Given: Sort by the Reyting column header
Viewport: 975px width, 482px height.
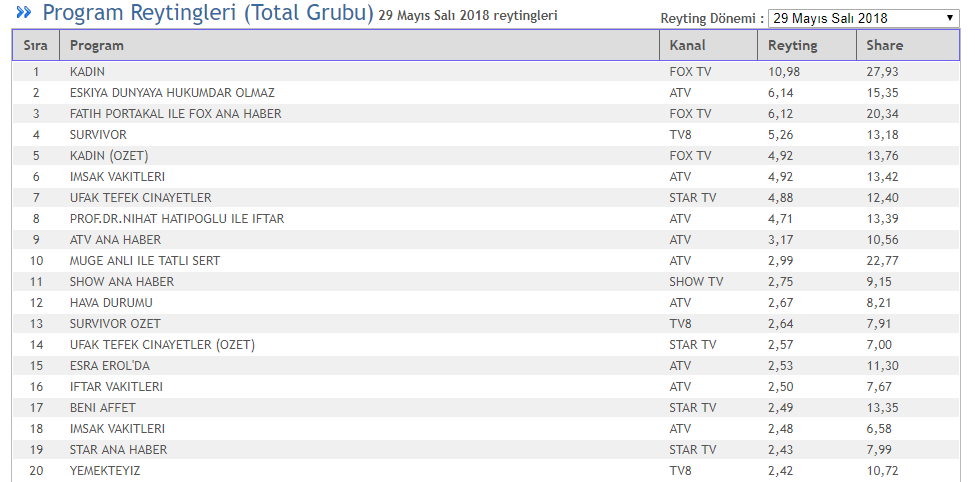Looking at the screenshot, I should 792,46.
